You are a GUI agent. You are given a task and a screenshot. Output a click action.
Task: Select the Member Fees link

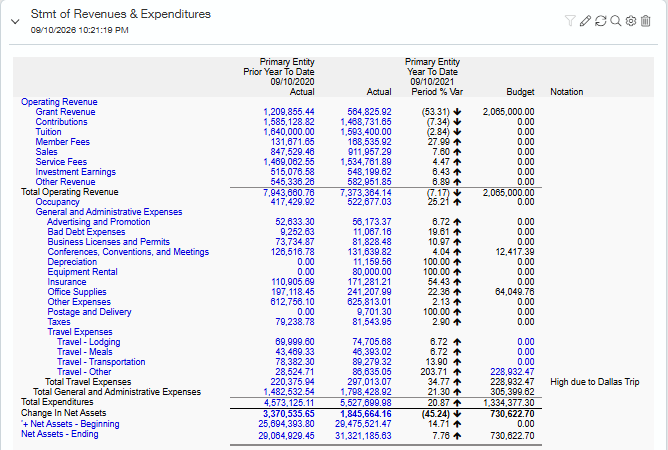click(63, 142)
